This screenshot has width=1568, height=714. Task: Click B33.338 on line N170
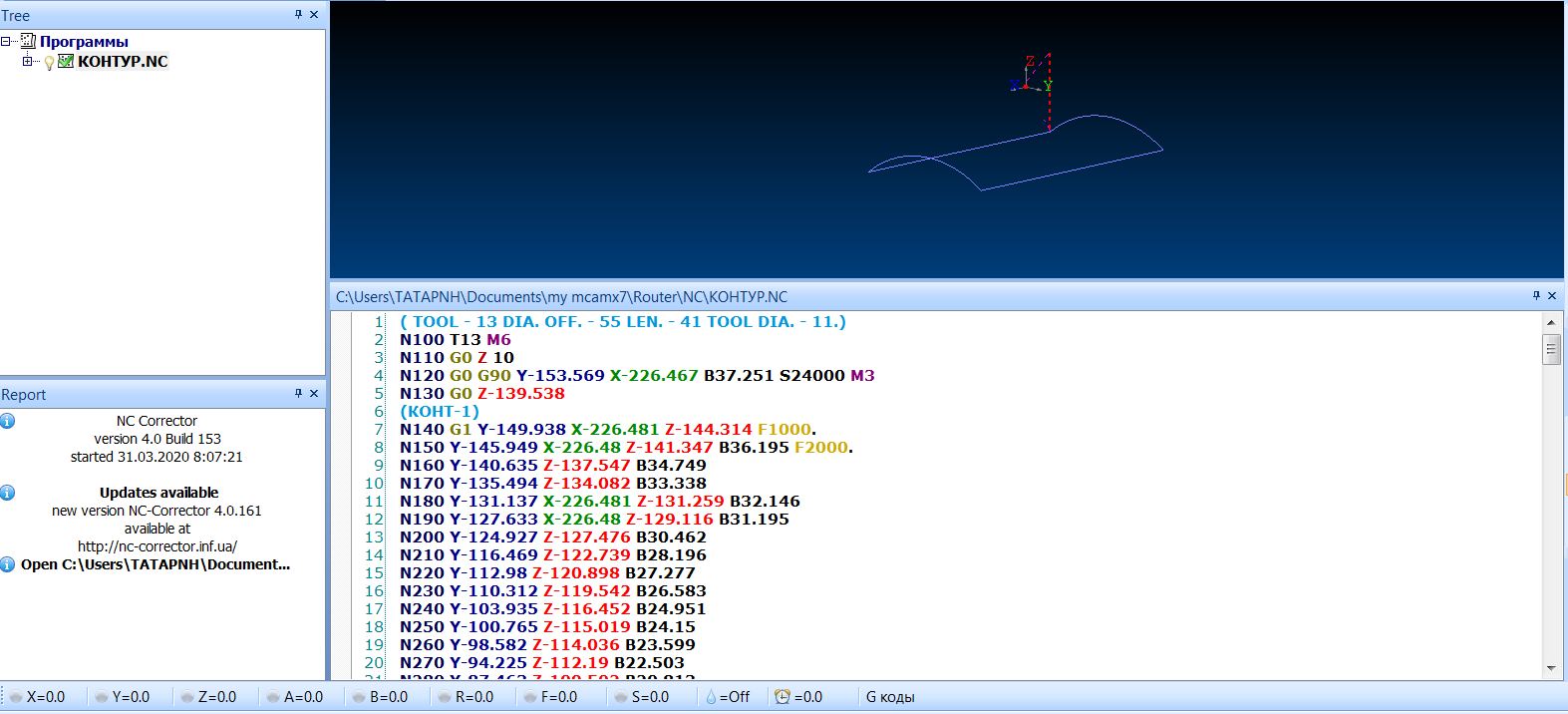pyautogui.click(x=672, y=484)
